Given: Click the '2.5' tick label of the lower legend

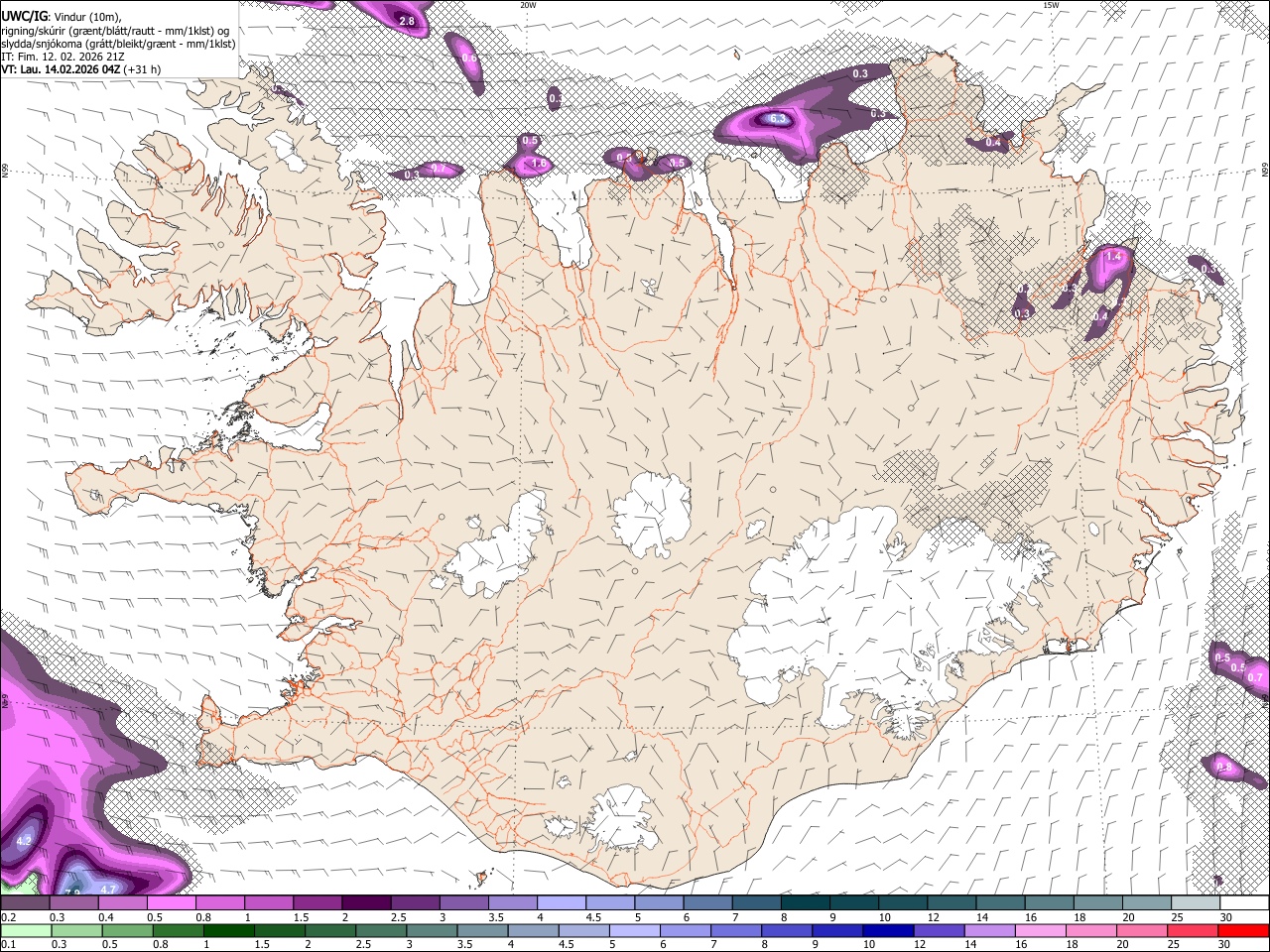Looking at the screenshot, I should pos(361,944).
